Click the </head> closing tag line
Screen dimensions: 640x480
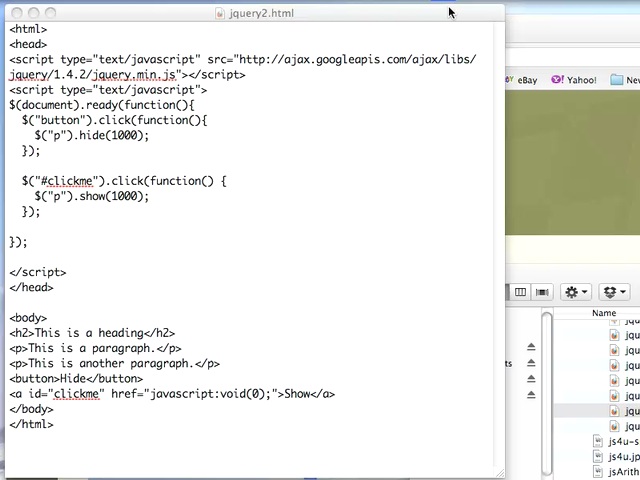click(x=31, y=287)
